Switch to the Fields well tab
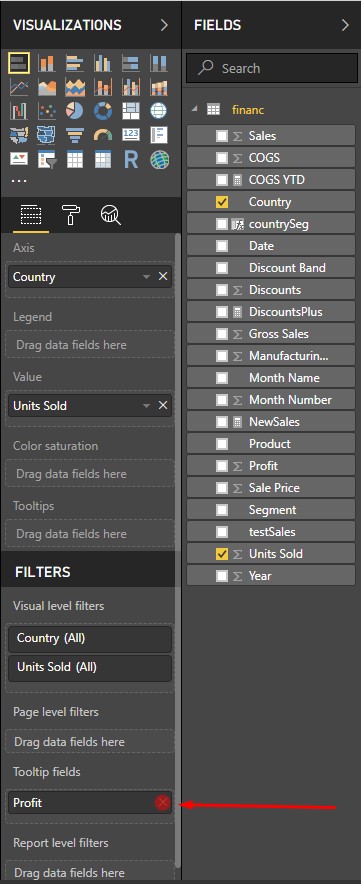Image resolution: width=361 pixels, height=884 pixels. [30, 215]
